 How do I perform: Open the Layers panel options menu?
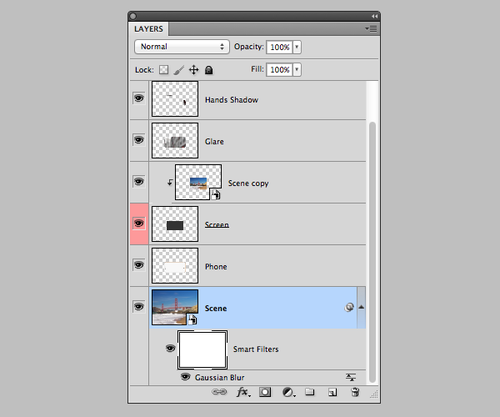point(371,29)
